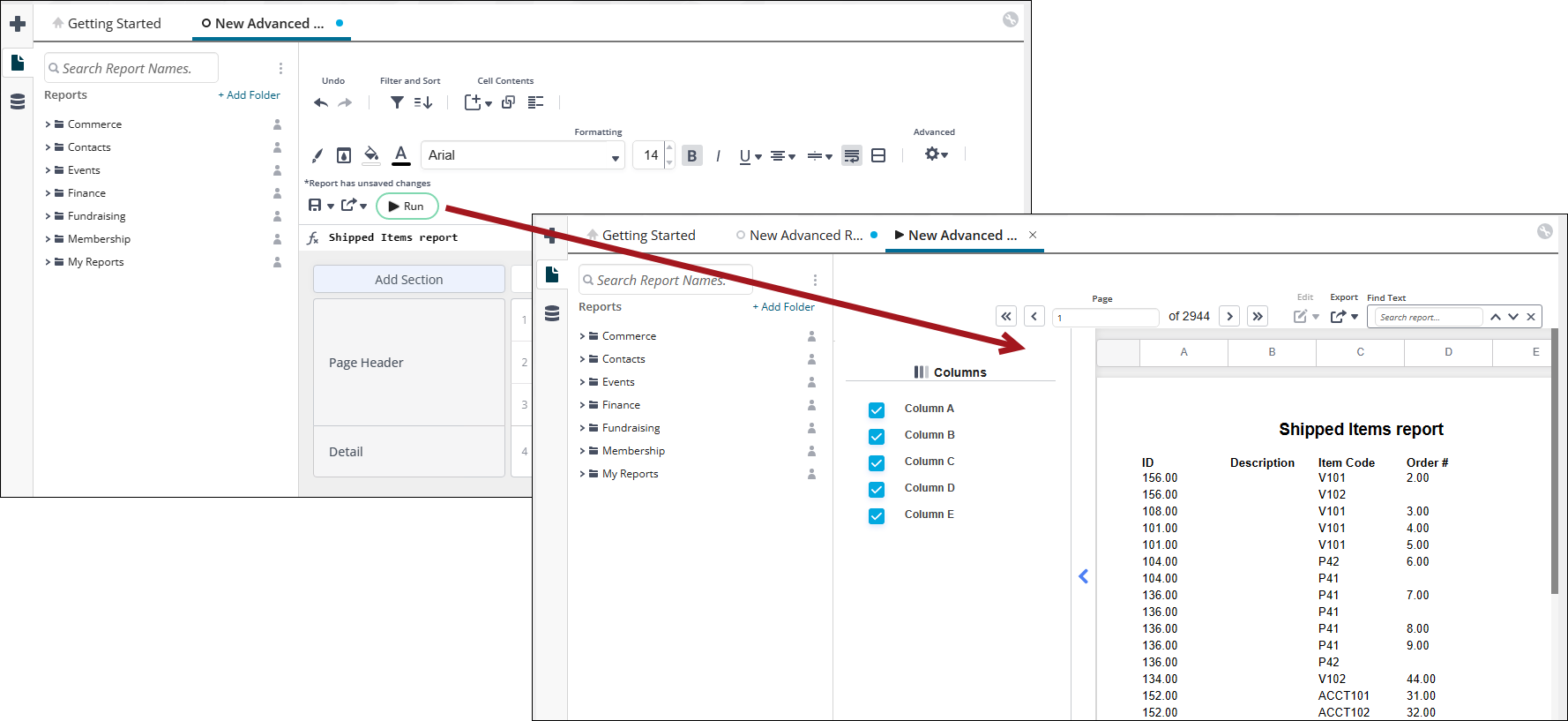Undo last change in report designer
This screenshot has height=721, width=1568.
point(321,103)
